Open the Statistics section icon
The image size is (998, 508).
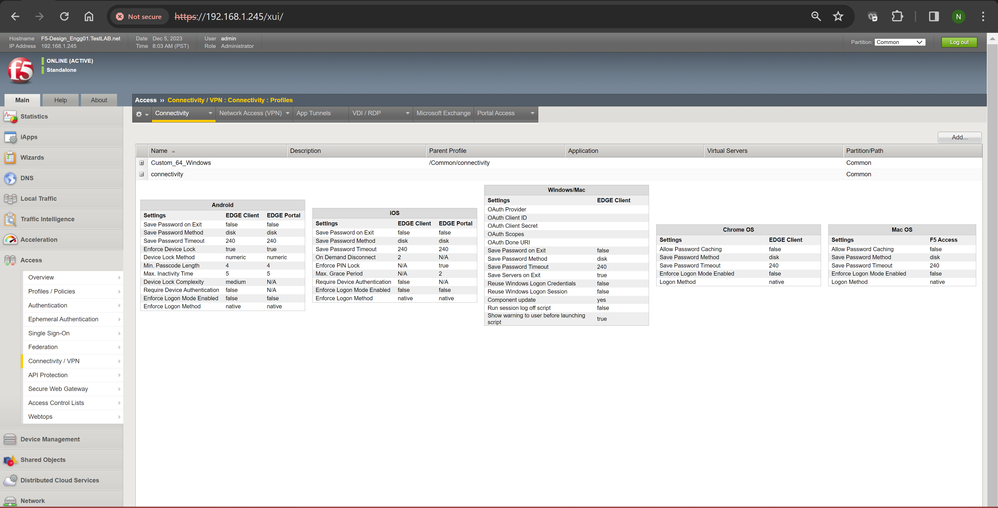click(10, 117)
